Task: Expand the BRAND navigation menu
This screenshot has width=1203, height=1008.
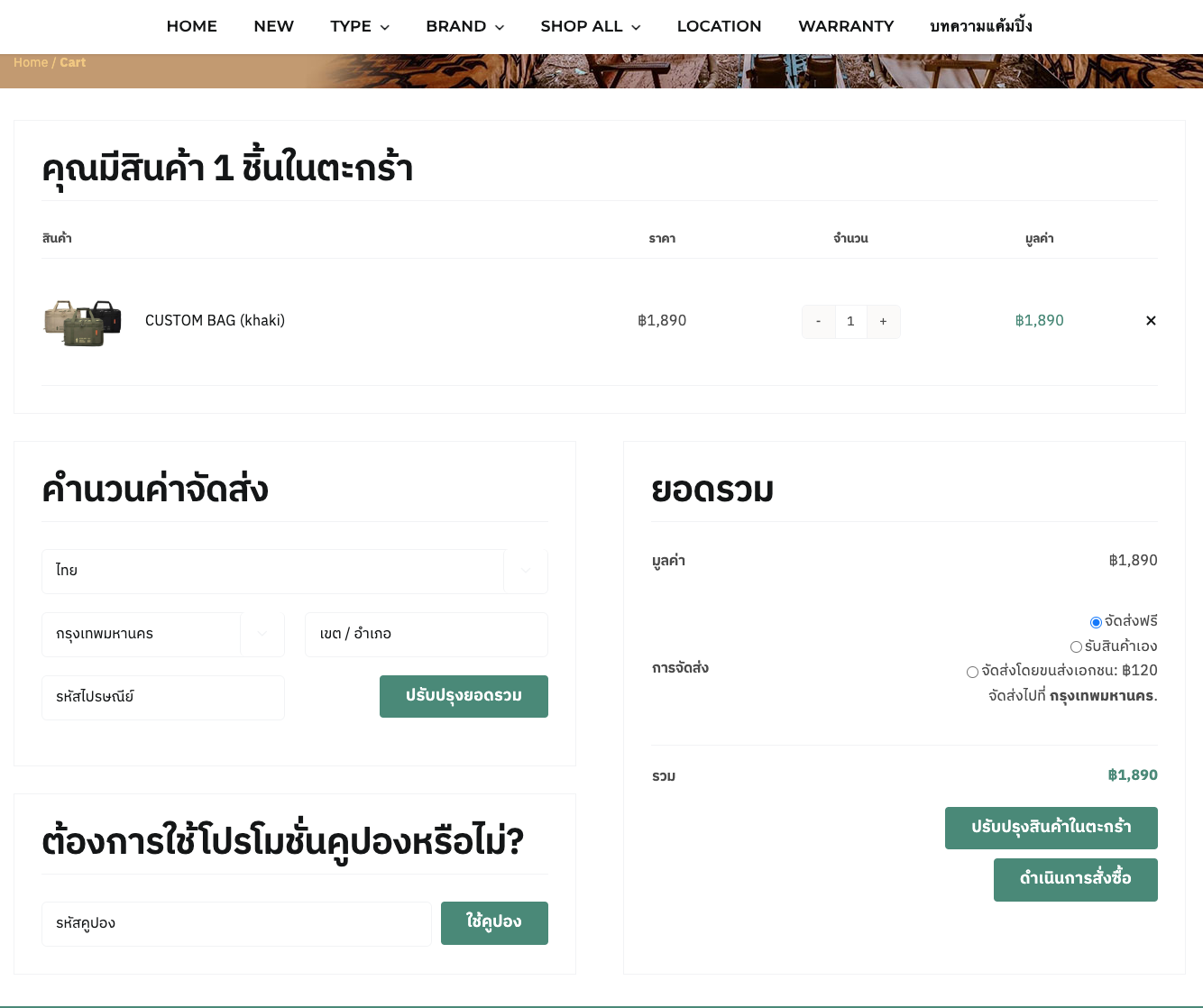Action: (x=464, y=27)
